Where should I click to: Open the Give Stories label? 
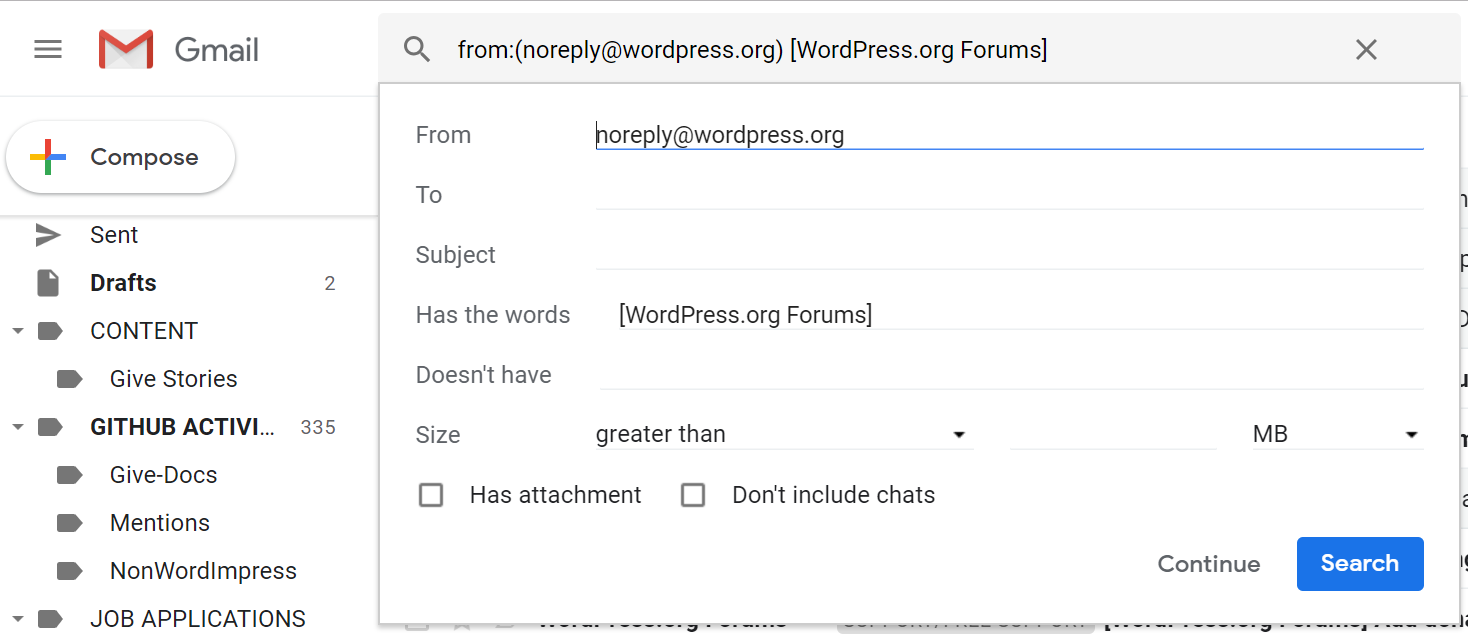tap(174, 379)
